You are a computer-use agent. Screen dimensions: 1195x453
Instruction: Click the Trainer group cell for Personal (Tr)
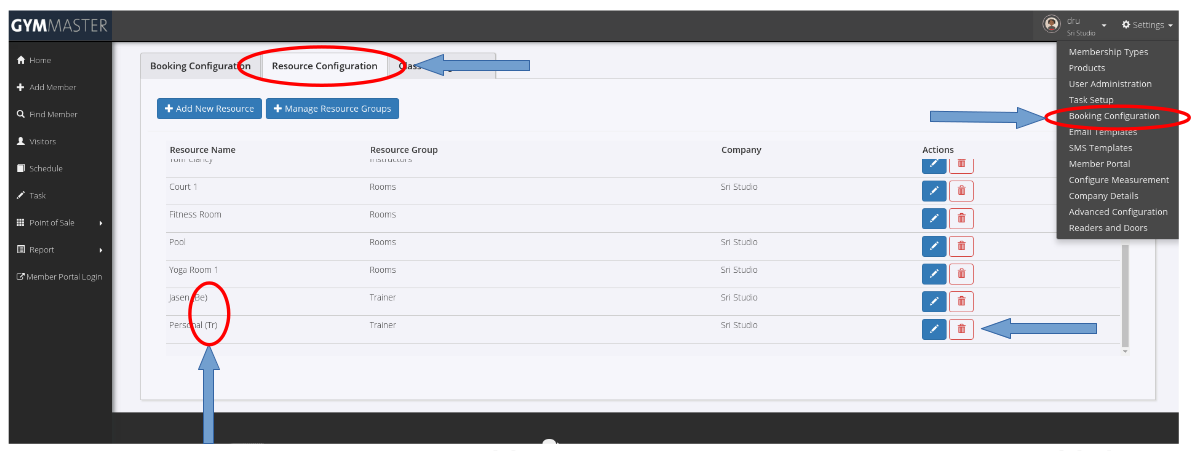tap(383, 325)
